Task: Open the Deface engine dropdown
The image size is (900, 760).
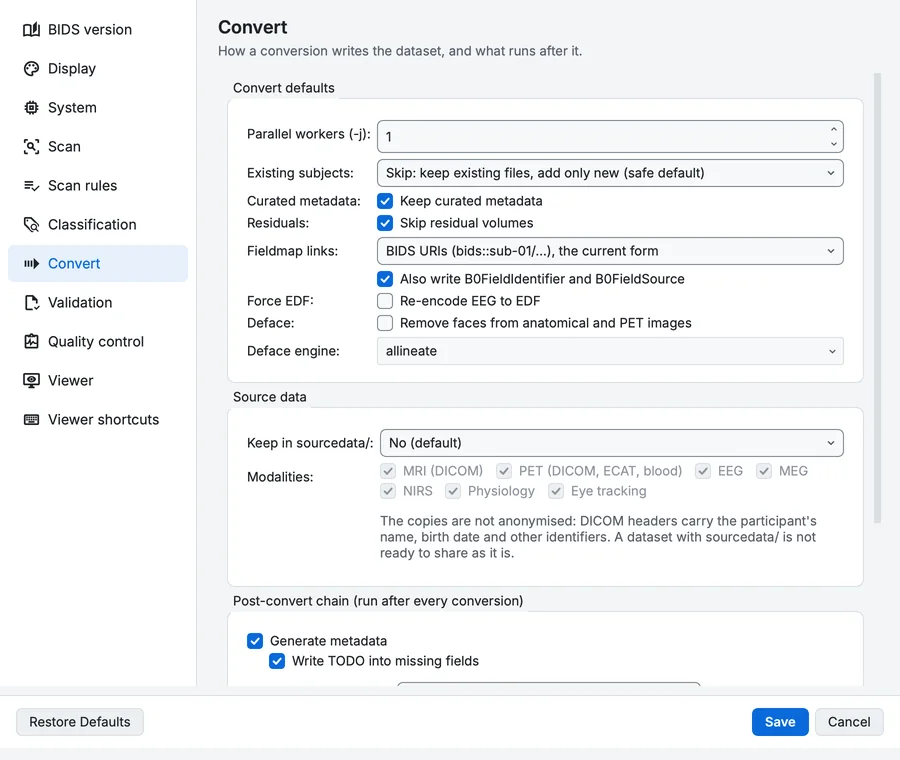Action: click(x=610, y=351)
